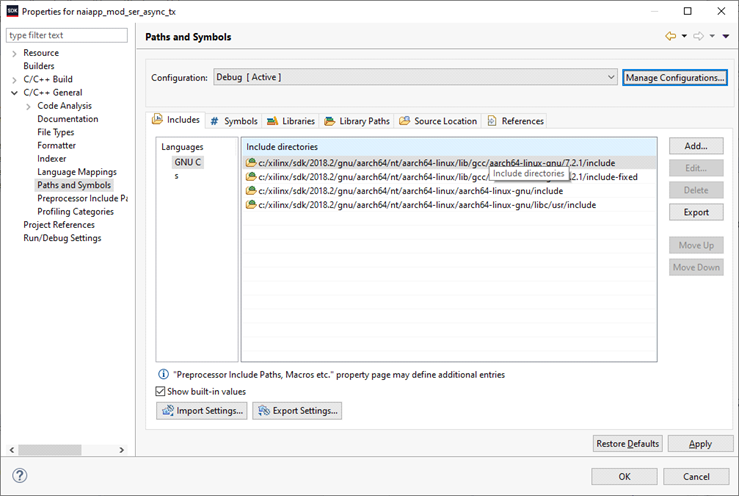
Task: Expand the C/C++ Build tree node
Action: 14,80
